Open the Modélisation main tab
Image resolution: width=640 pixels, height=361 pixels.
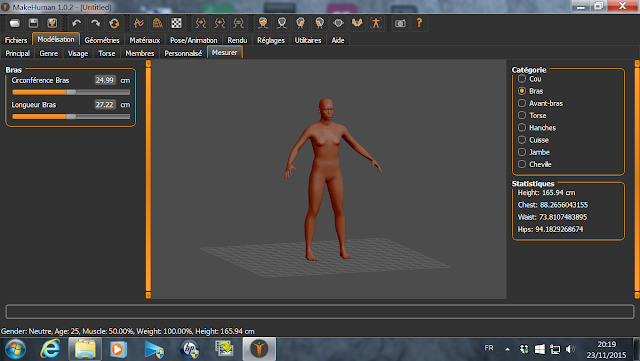[x=56, y=39]
